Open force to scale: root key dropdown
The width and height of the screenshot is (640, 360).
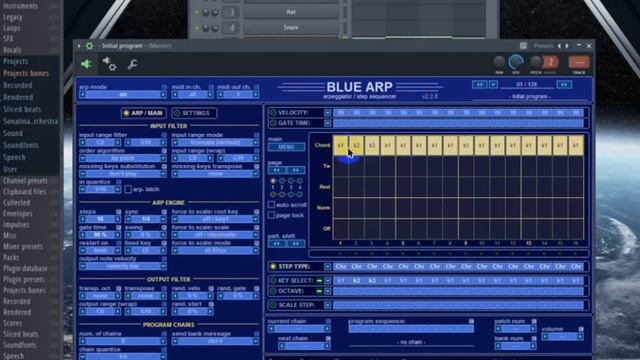pyautogui.click(x=215, y=219)
